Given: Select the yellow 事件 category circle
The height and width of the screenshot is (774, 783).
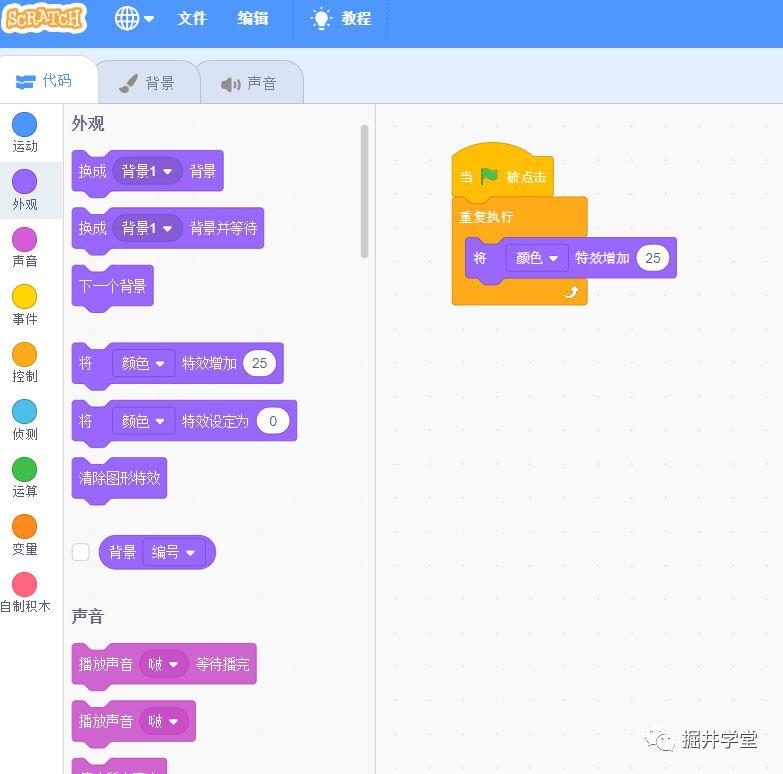Looking at the screenshot, I should [x=24, y=296].
